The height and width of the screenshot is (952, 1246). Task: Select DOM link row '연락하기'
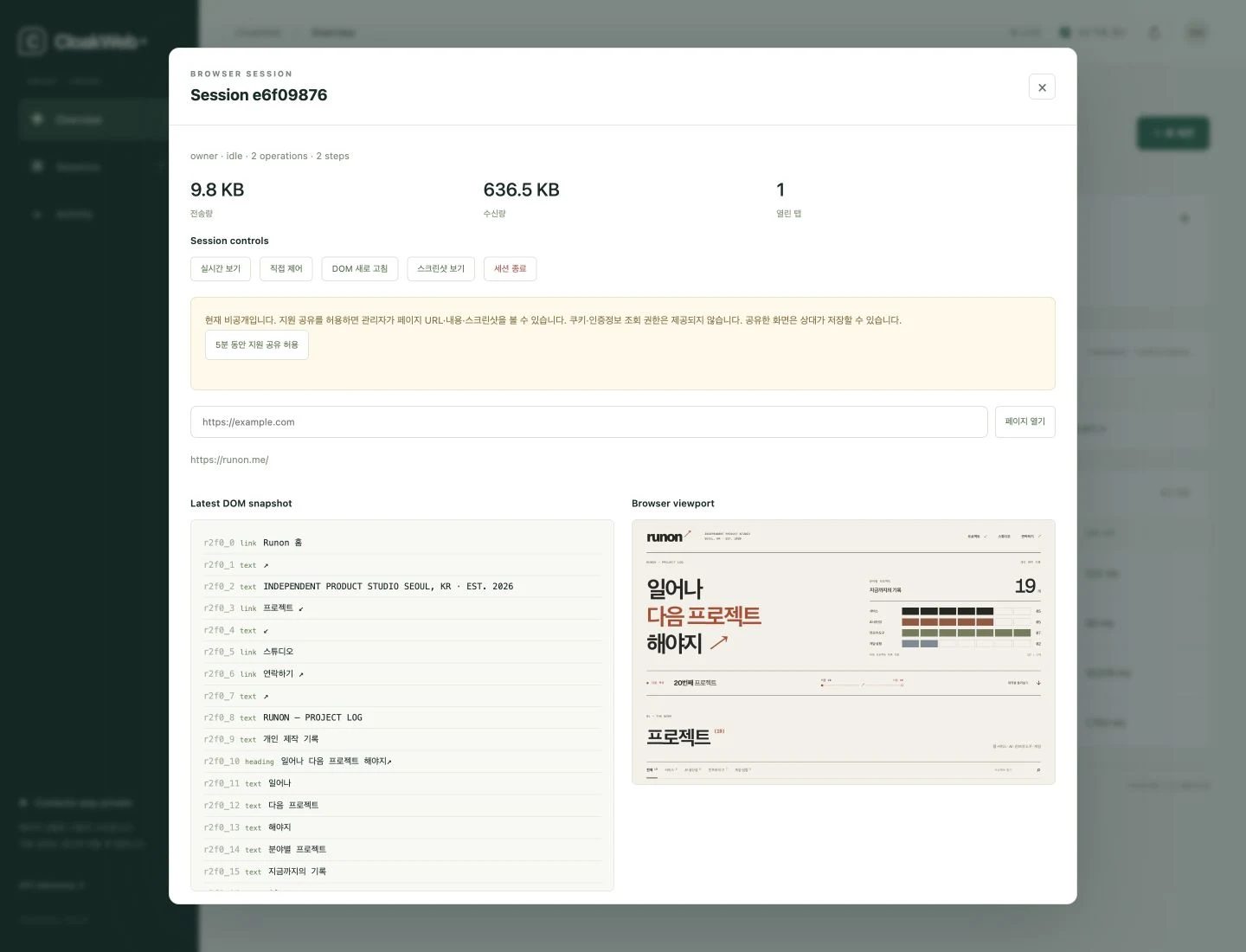coord(402,674)
